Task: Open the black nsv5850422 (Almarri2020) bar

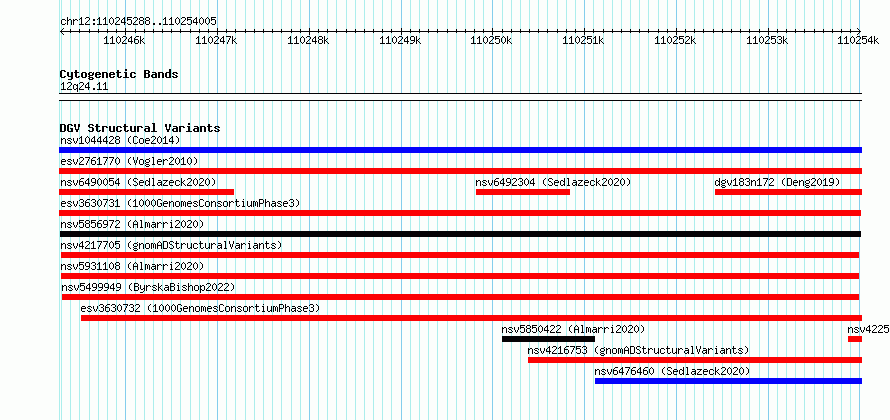Action: coord(548,339)
